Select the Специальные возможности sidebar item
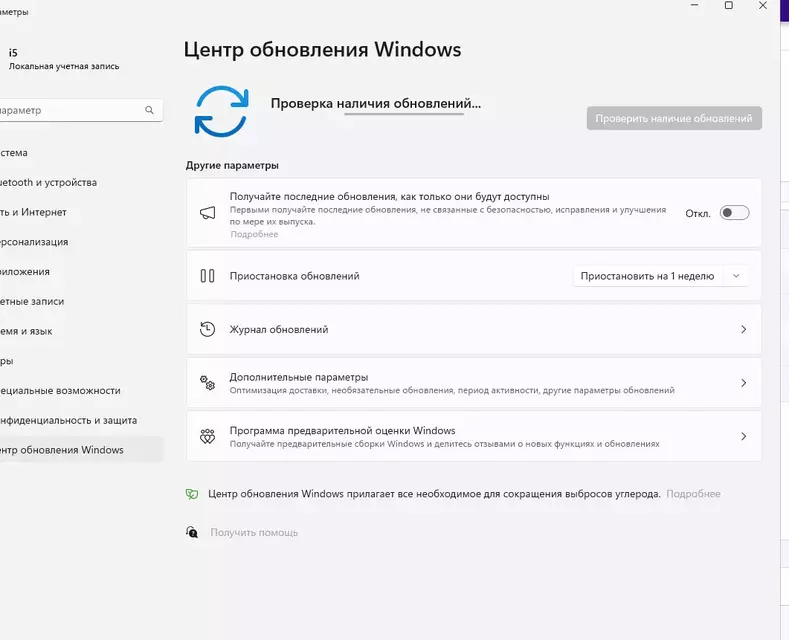Viewport: 789px width, 640px height. click(x=81, y=390)
